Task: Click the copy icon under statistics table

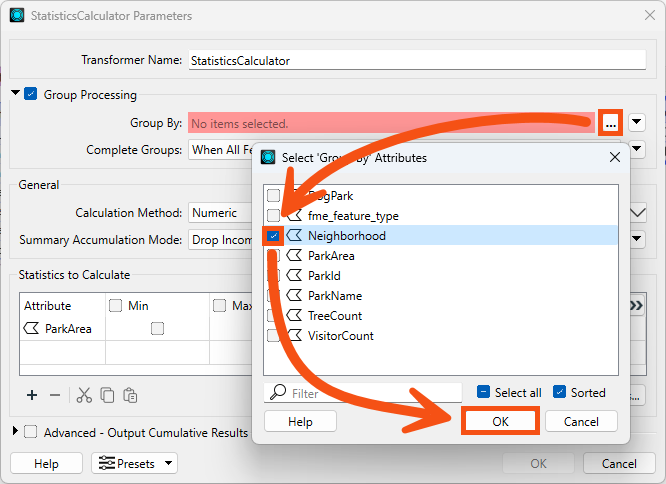Action: coord(107,395)
